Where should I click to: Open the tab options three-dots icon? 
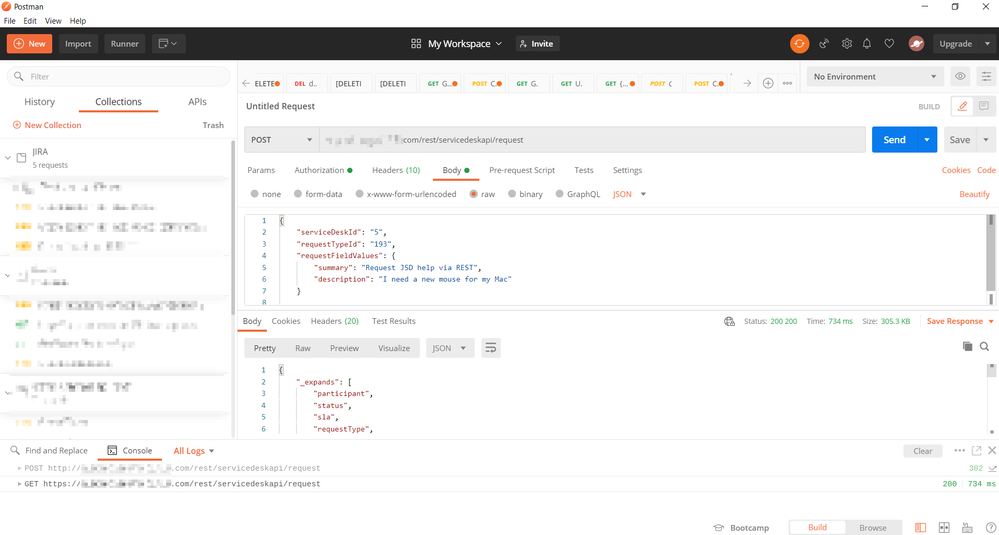tap(787, 83)
